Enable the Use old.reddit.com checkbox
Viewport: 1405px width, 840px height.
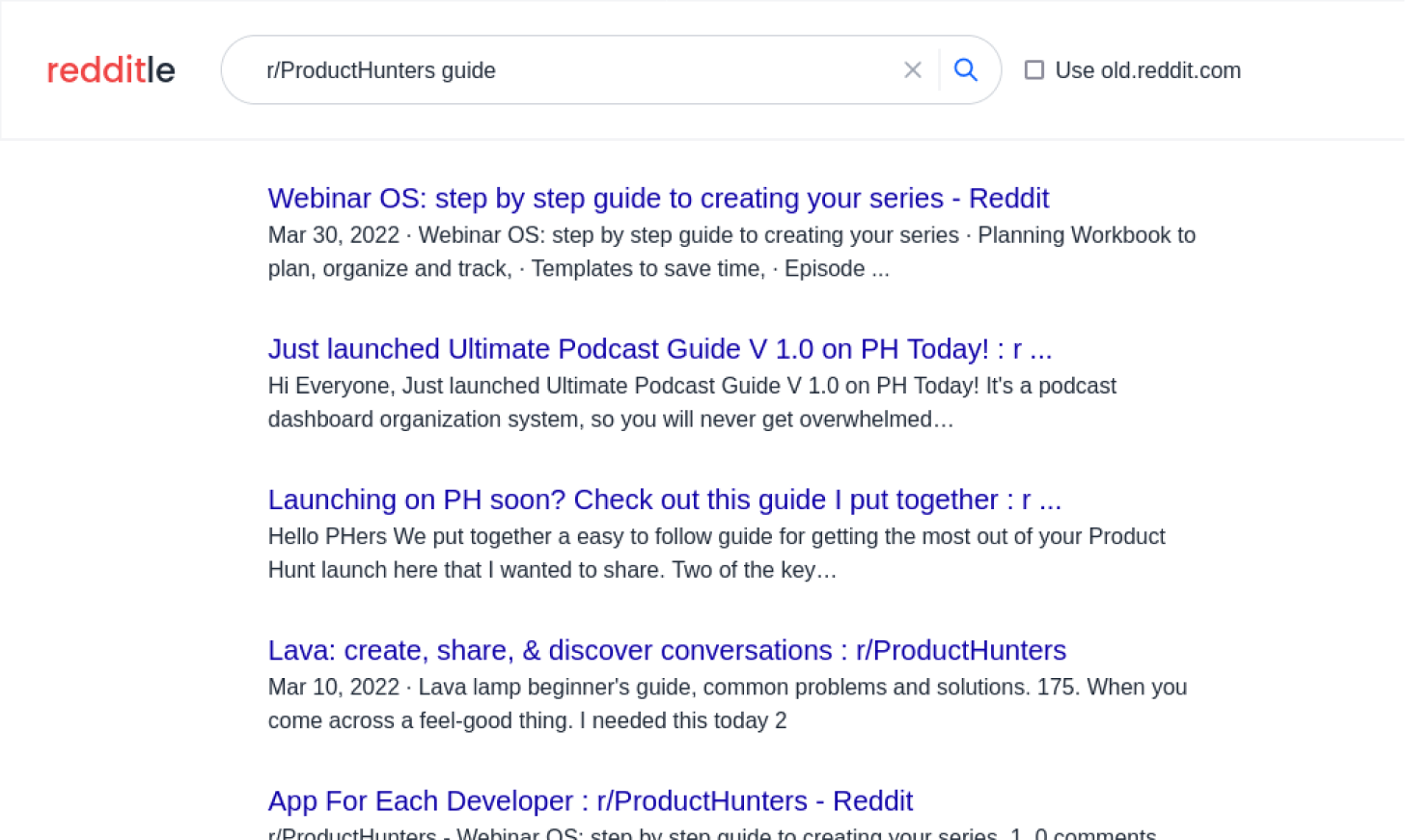(x=1033, y=70)
